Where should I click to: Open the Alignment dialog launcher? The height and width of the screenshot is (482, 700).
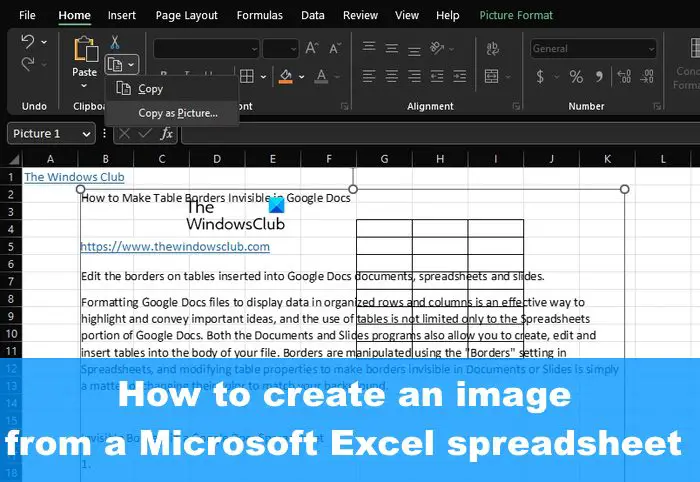point(517,106)
